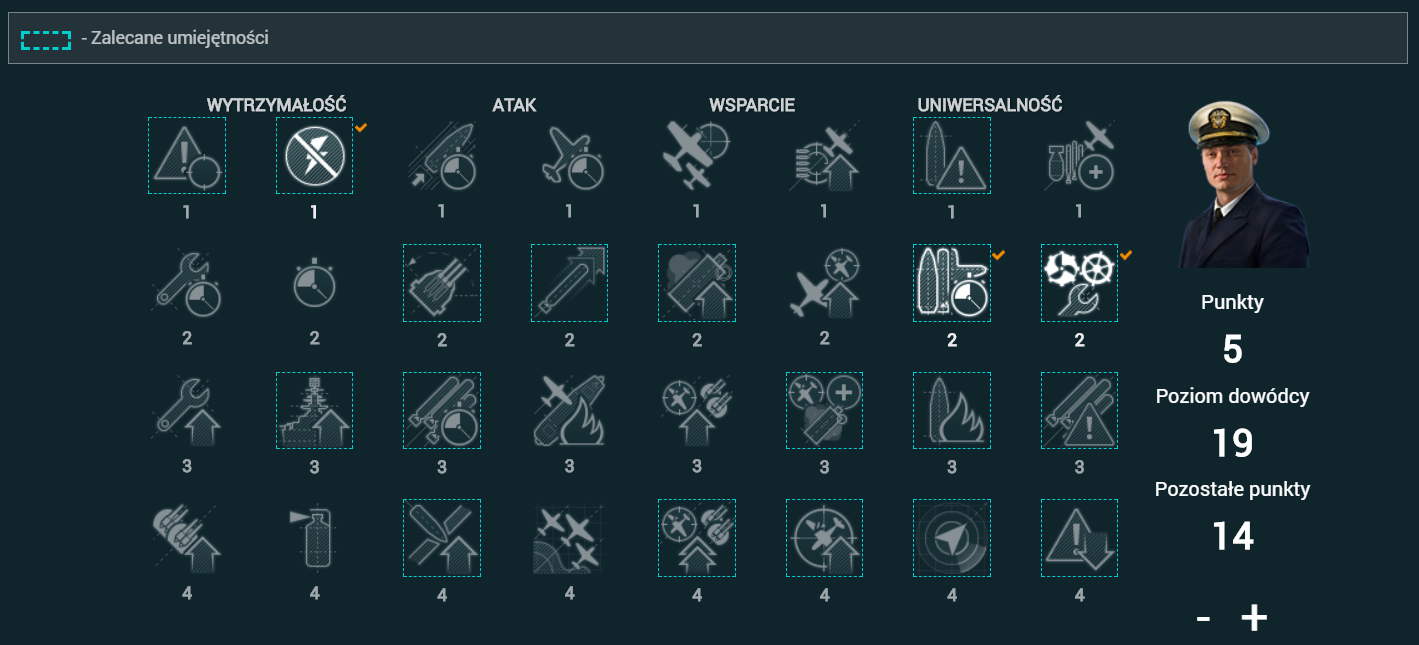
Task: Select the warning triangle down-arrow skill
Action: point(1079,539)
